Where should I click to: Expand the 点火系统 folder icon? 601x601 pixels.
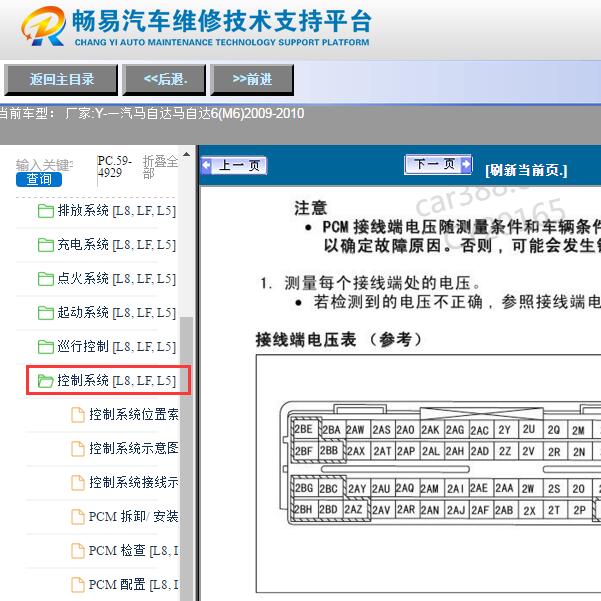(46, 279)
